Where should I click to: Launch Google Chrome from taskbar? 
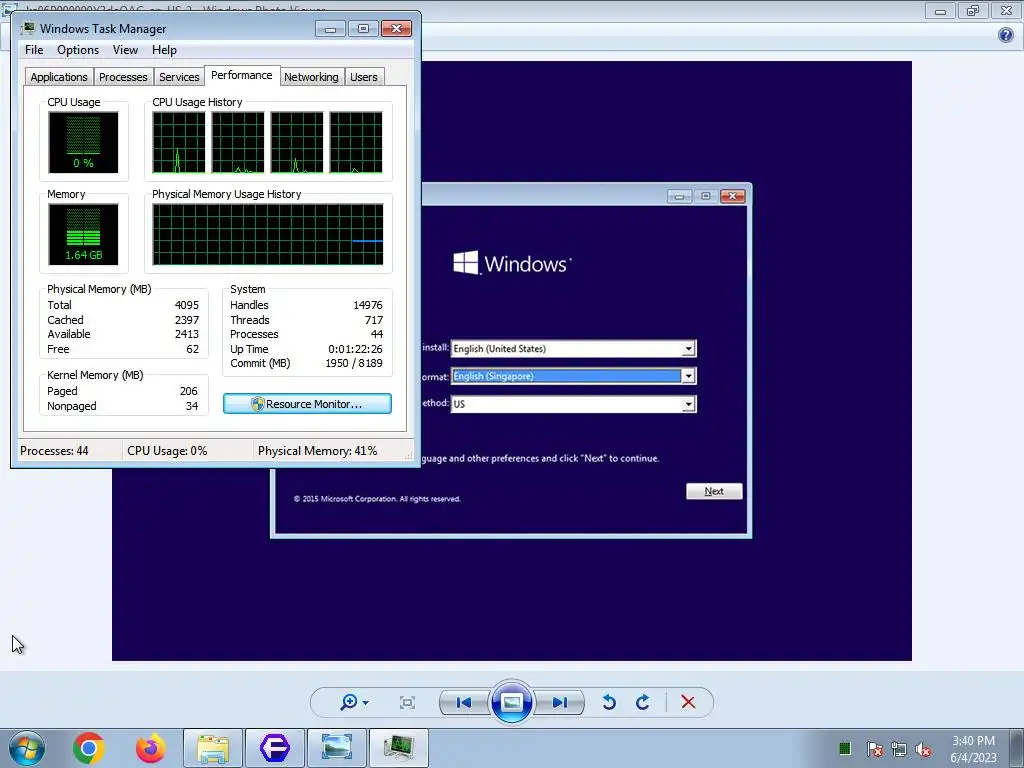pyautogui.click(x=89, y=748)
